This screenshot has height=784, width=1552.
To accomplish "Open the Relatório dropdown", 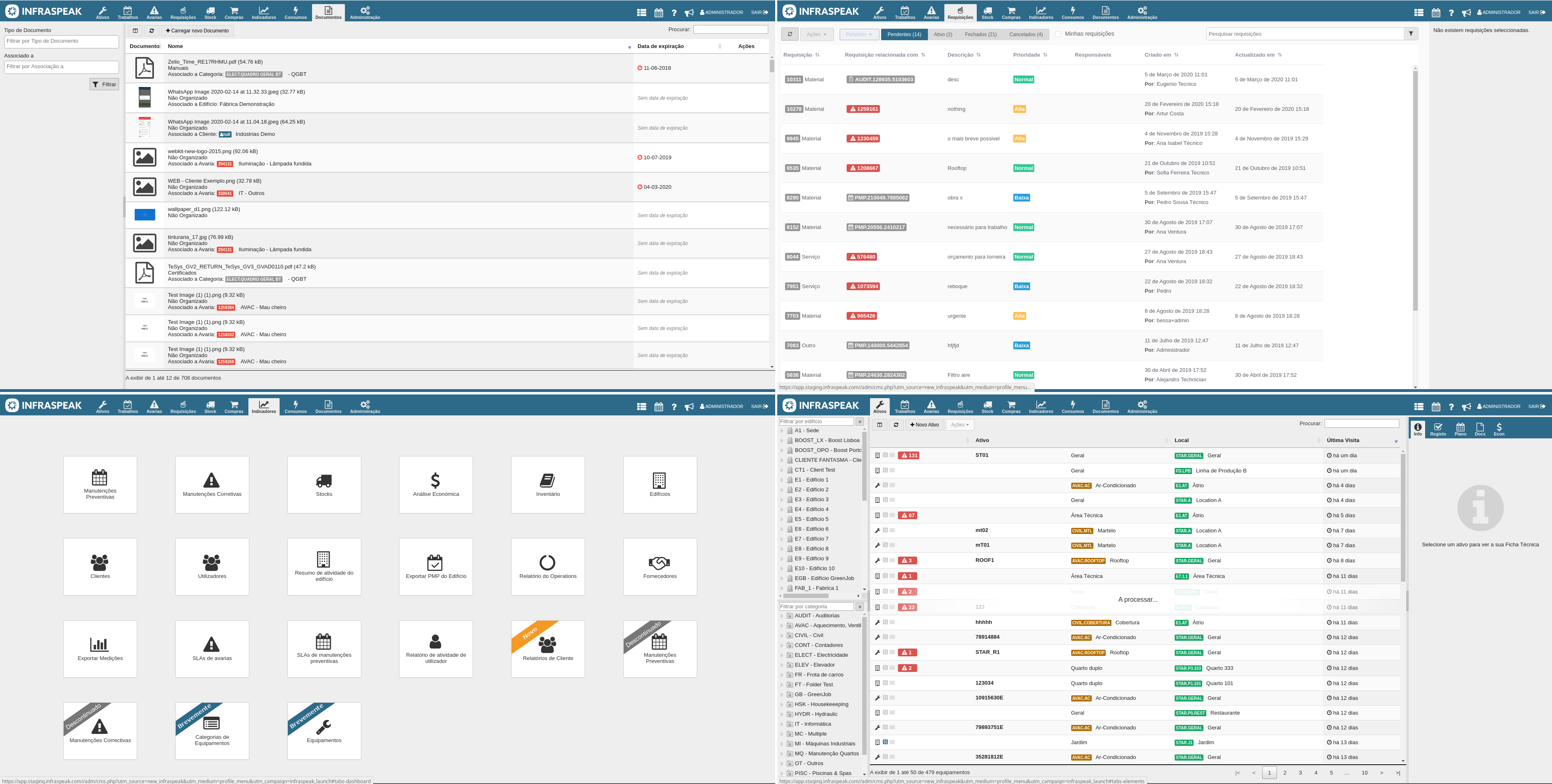I will point(859,34).
